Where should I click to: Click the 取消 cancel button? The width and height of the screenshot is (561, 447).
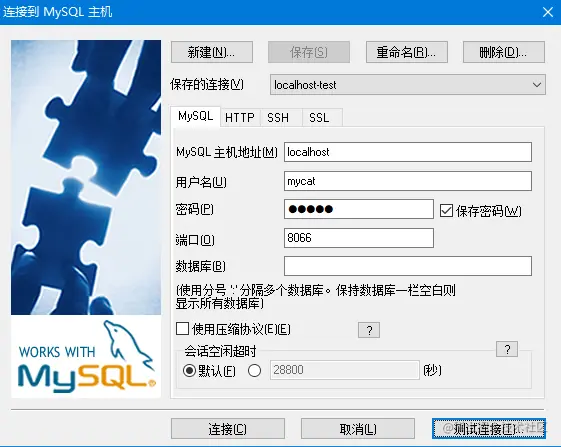(x=358, y=428)
